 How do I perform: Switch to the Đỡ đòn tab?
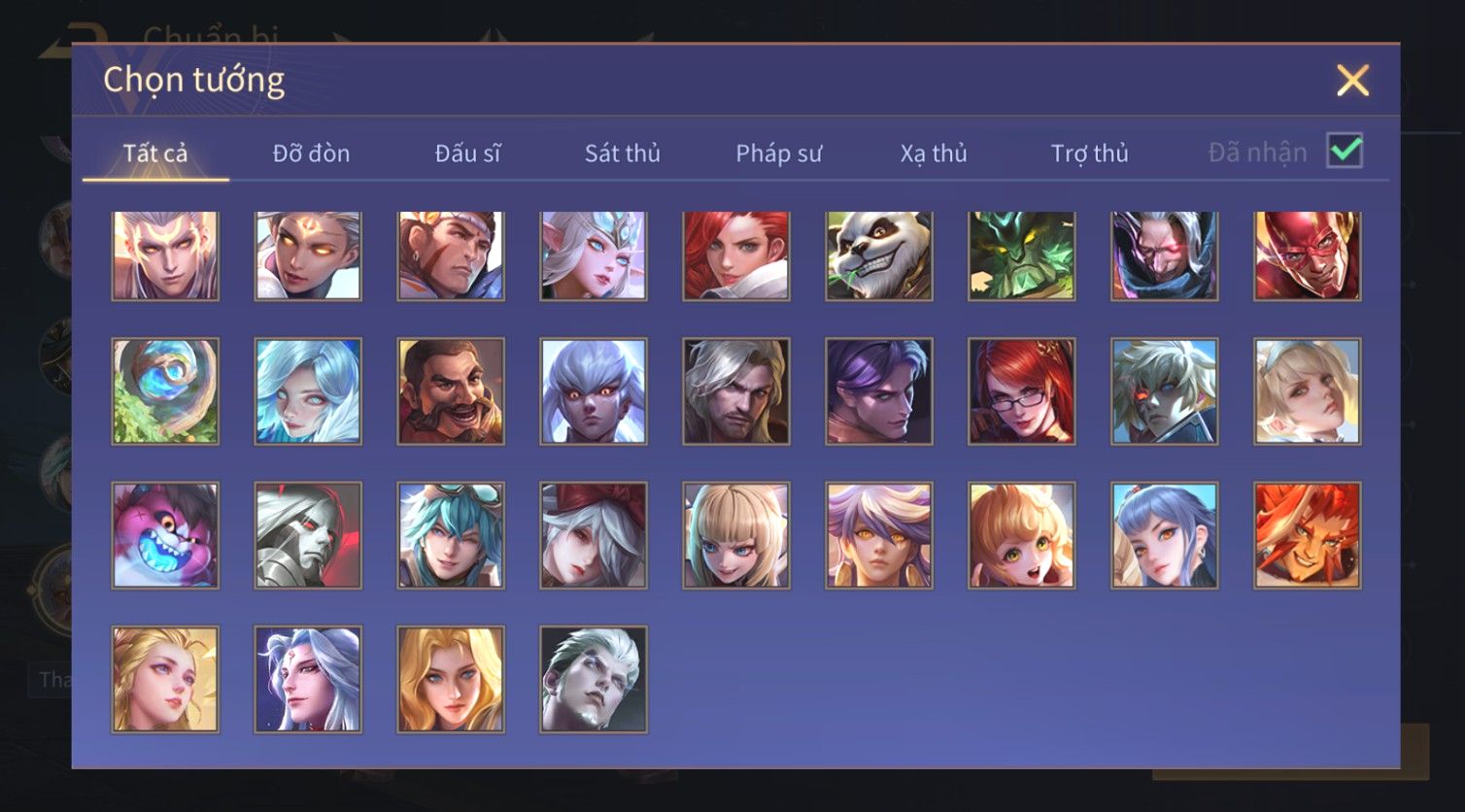pyautogui.click(x=311, y=153)
